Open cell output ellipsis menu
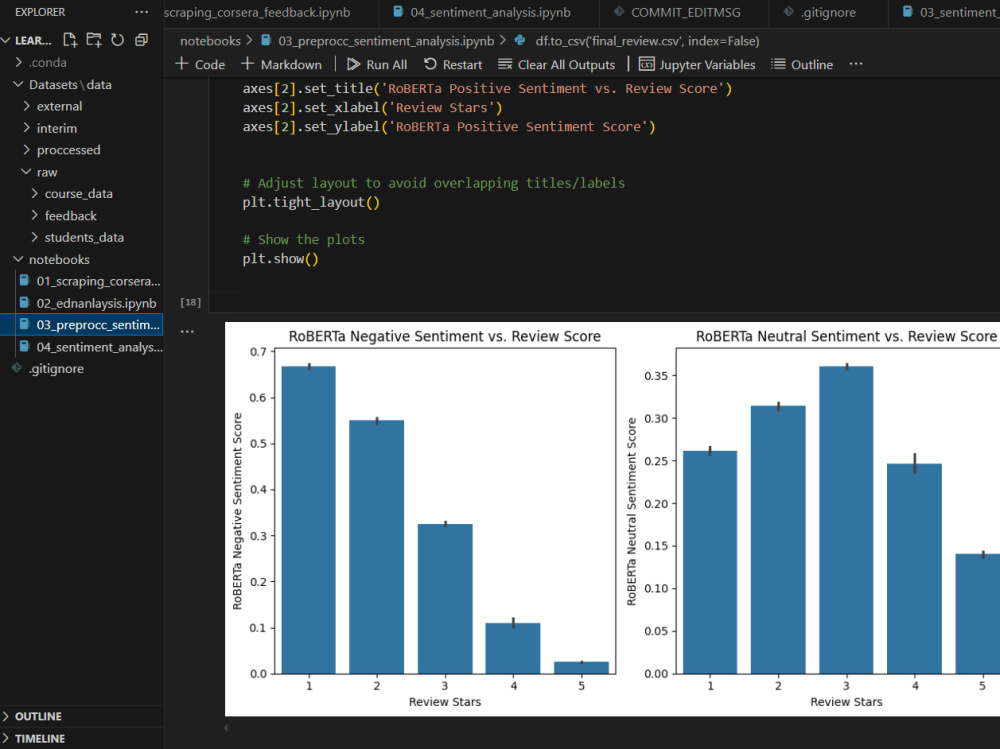Screen dimensions: 1000x749 187,331
